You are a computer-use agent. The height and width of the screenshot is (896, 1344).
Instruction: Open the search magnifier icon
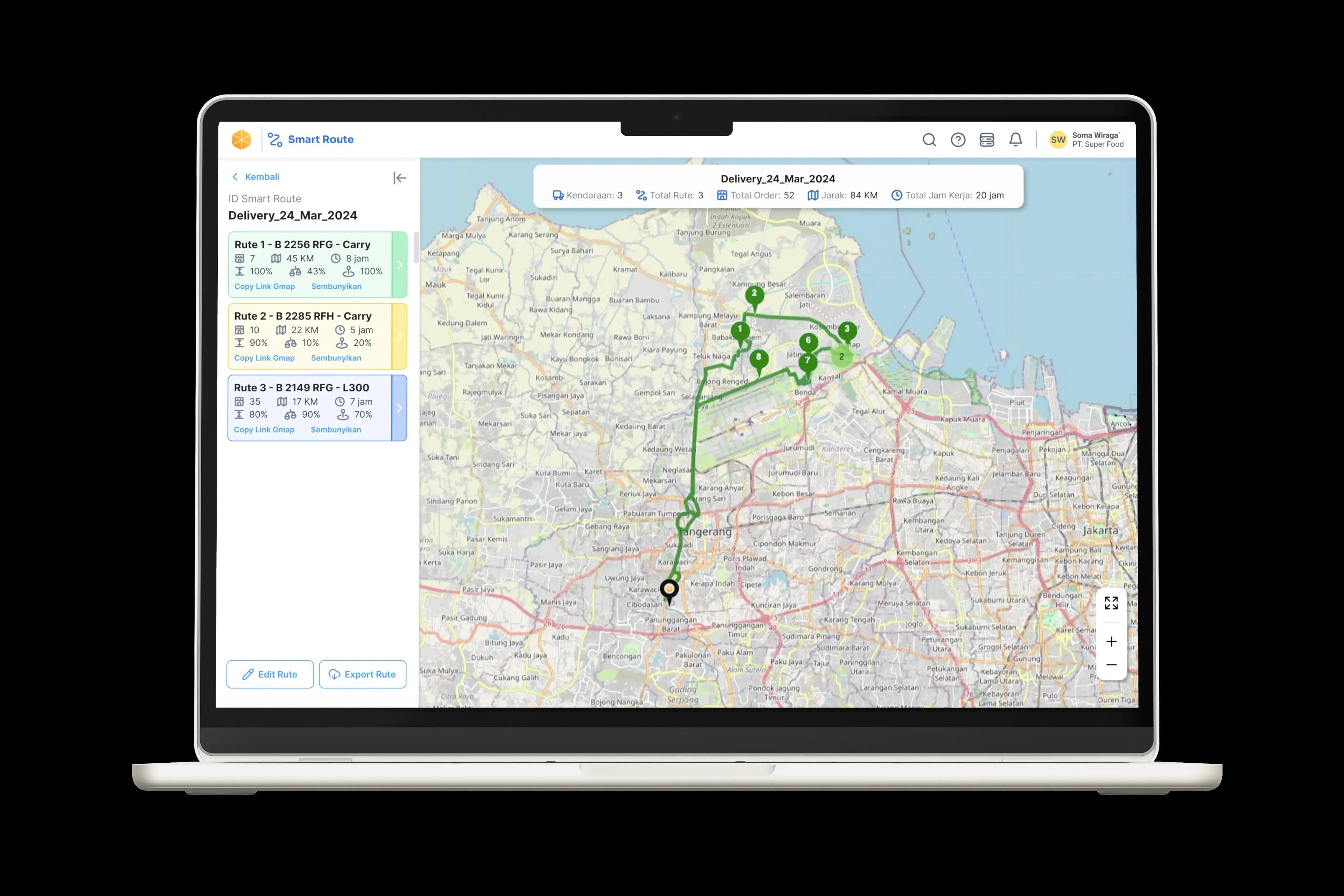[x=929, y=140]
